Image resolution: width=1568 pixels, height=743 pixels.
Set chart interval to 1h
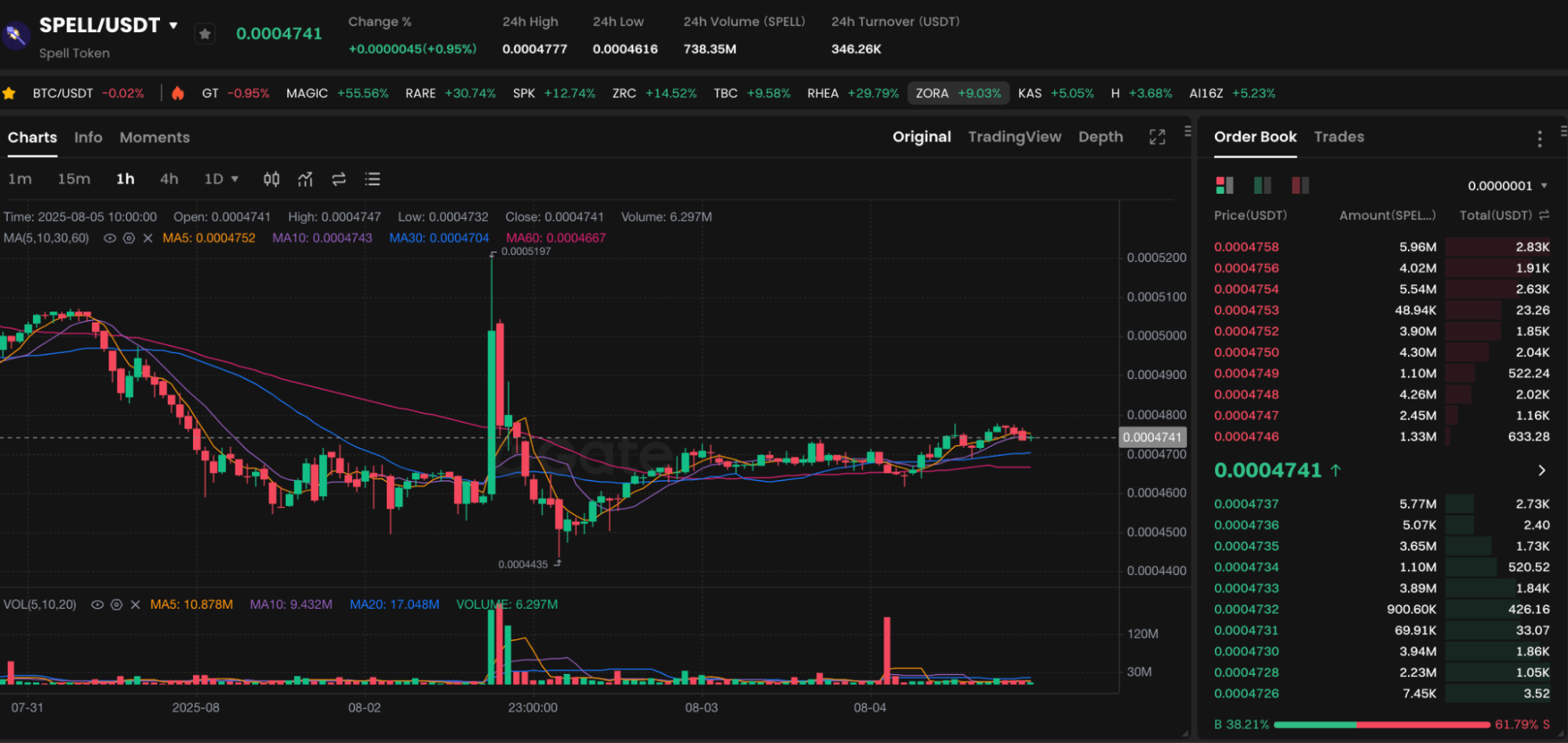126,179
